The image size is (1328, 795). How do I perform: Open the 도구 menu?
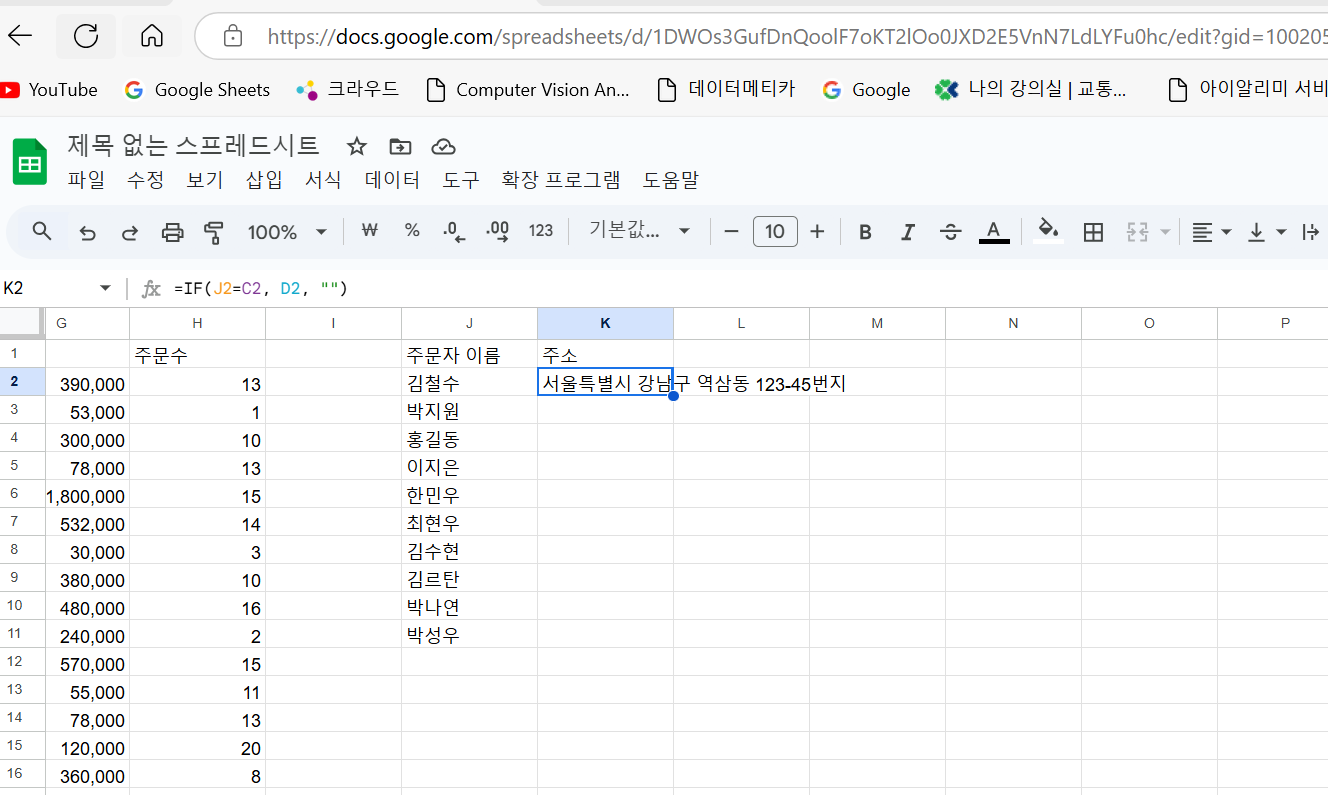(x=461, y=180)
